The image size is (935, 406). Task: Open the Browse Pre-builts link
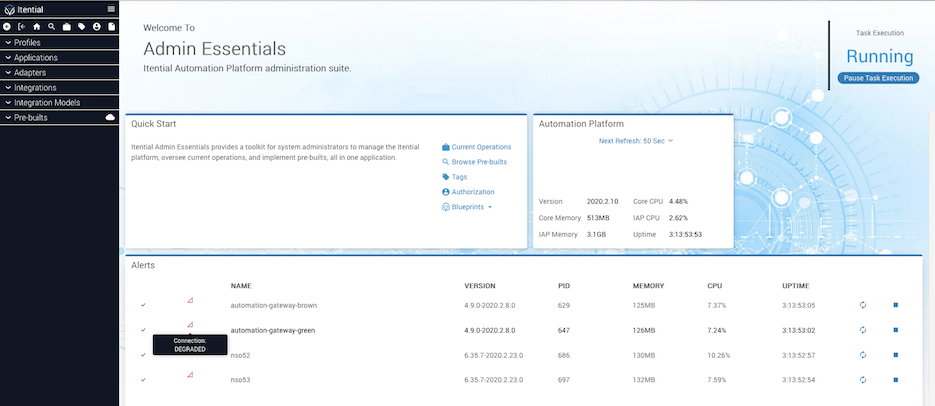pos(479,162)
